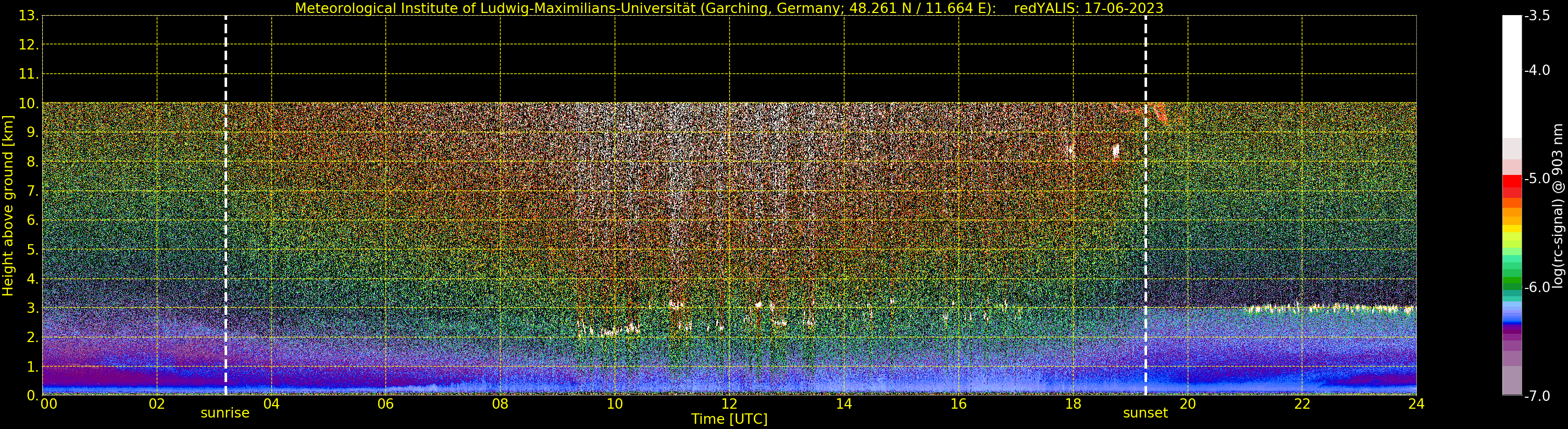
Task: Click the y-axis height tick '4.'
Action: pos(33,279)
